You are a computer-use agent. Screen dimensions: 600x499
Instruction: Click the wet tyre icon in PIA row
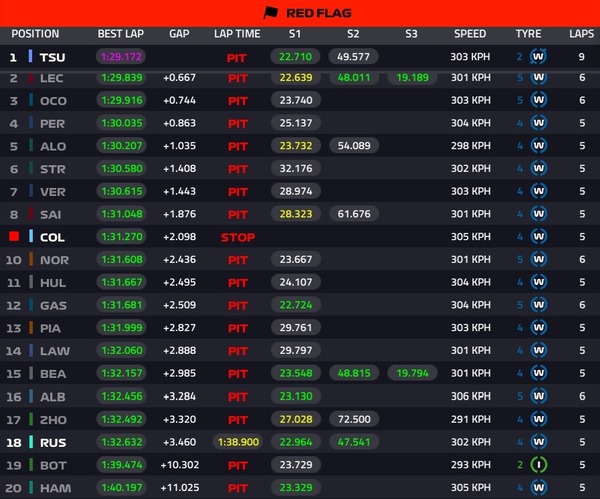coord(538,328)
